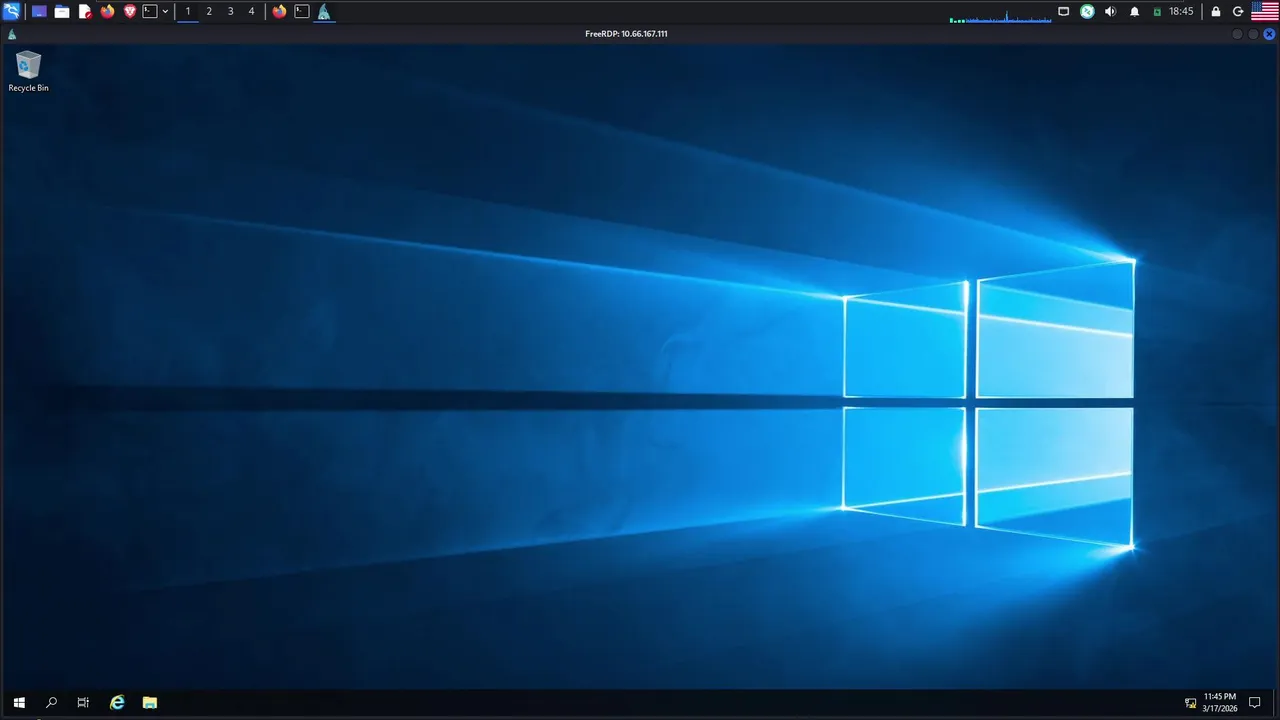Launch Brave browser from the panel

pyautogui.click(x=129, y=11)
